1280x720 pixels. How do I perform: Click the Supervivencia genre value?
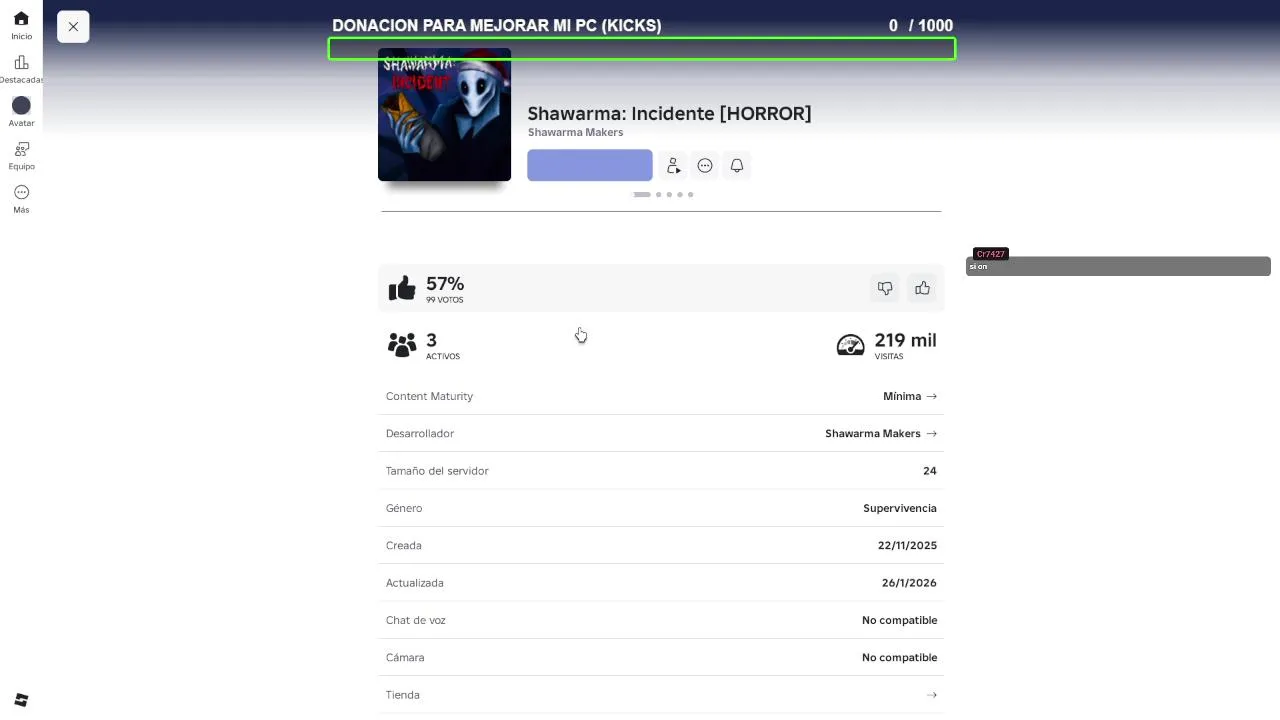click(x=900, y=508)
